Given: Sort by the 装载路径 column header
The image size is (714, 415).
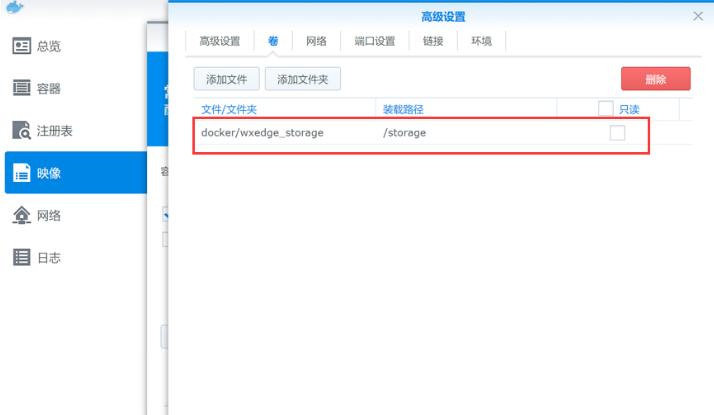Looking at the screenshot, I should 403,109.
